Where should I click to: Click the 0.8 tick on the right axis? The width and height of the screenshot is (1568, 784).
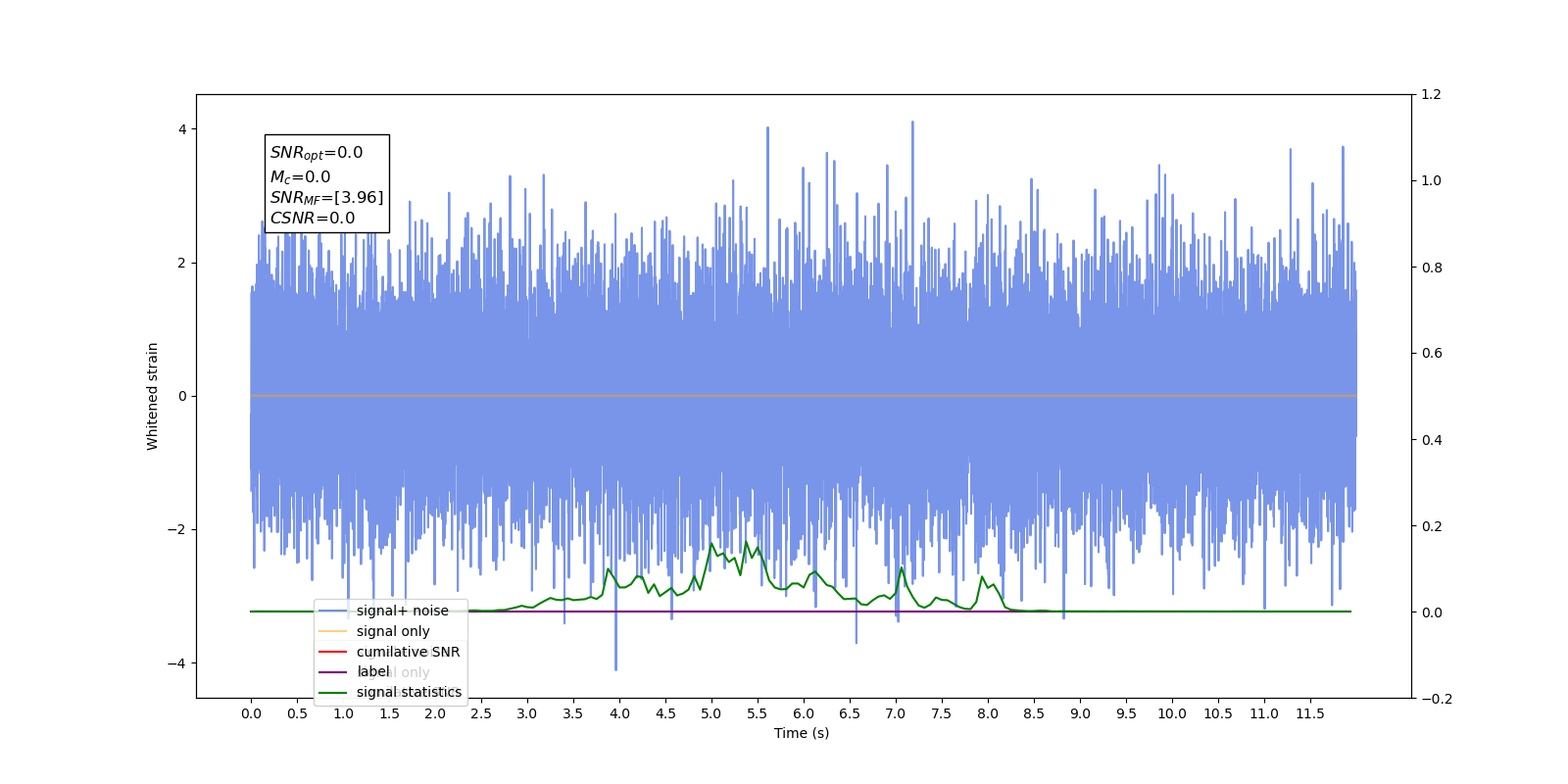click(1432, 268)
